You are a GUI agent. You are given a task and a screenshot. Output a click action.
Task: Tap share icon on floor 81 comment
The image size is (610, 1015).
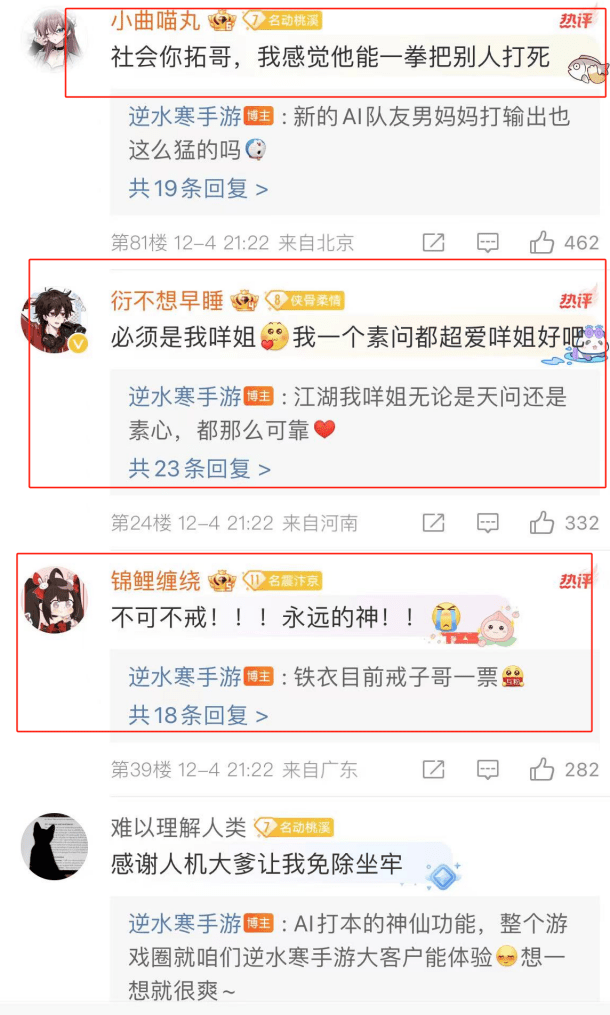[433, 243]
